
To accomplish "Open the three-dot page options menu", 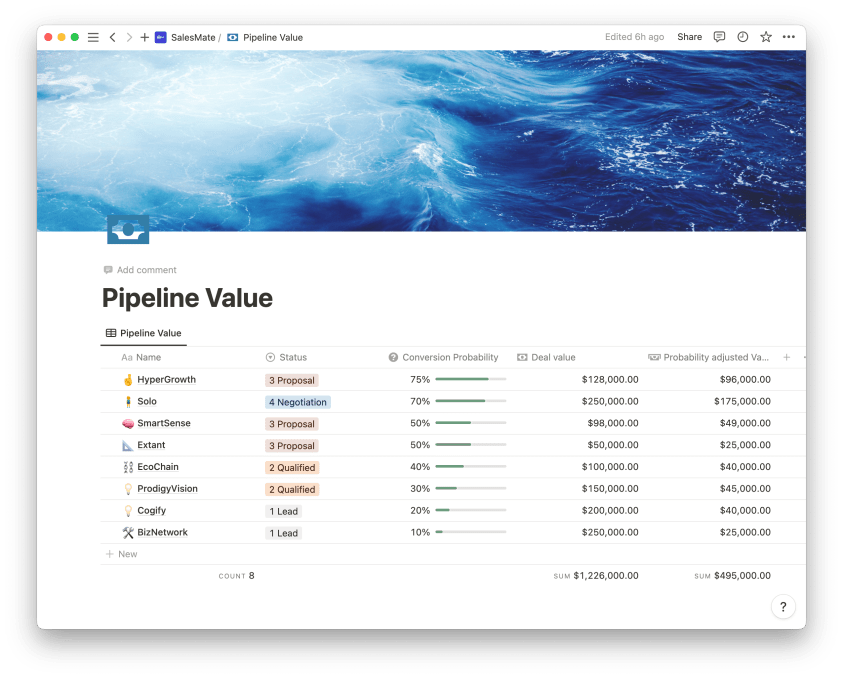I will pos(788,37).
